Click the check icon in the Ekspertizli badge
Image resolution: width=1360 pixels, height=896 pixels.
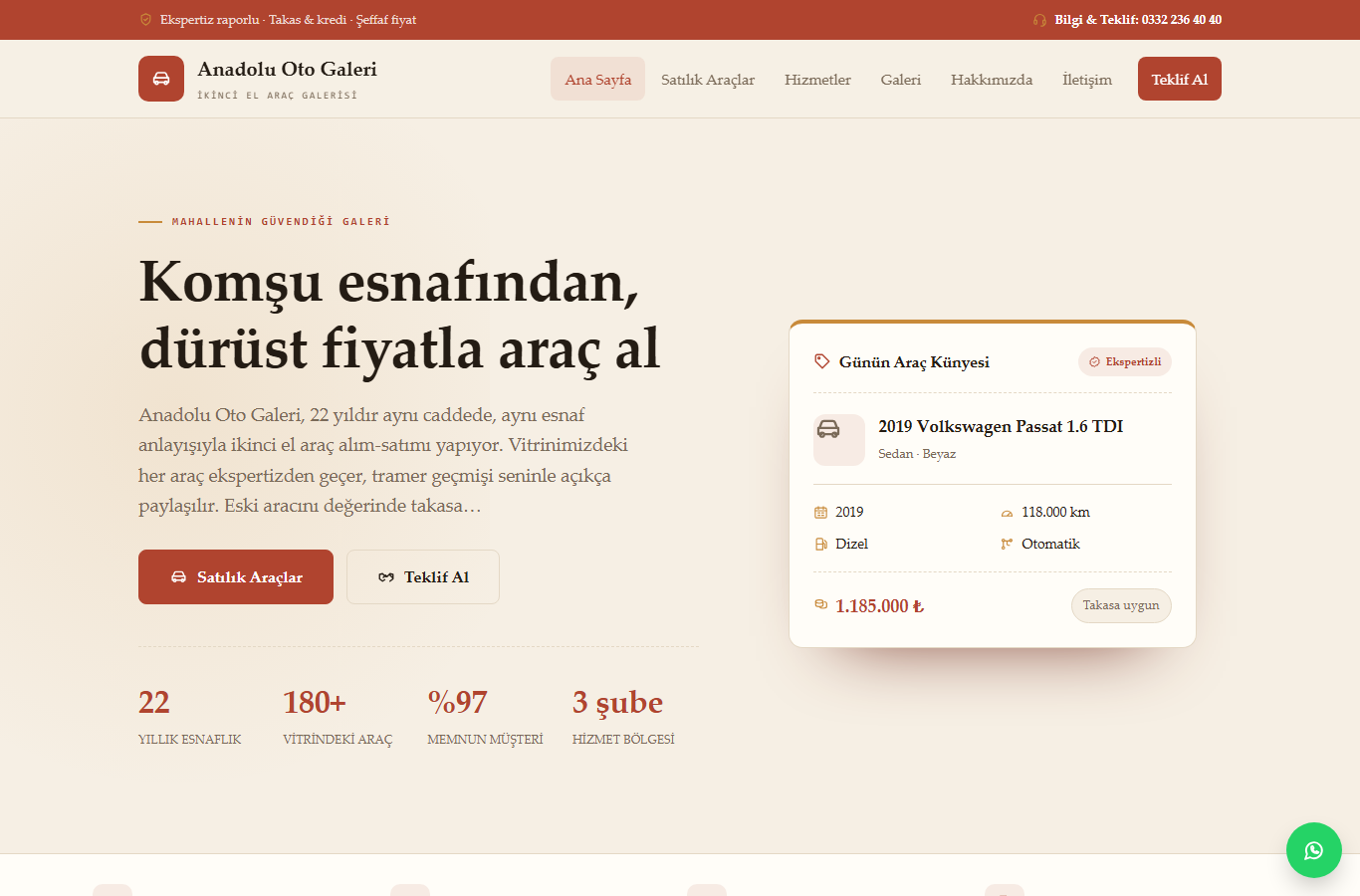coord(1094,362)
